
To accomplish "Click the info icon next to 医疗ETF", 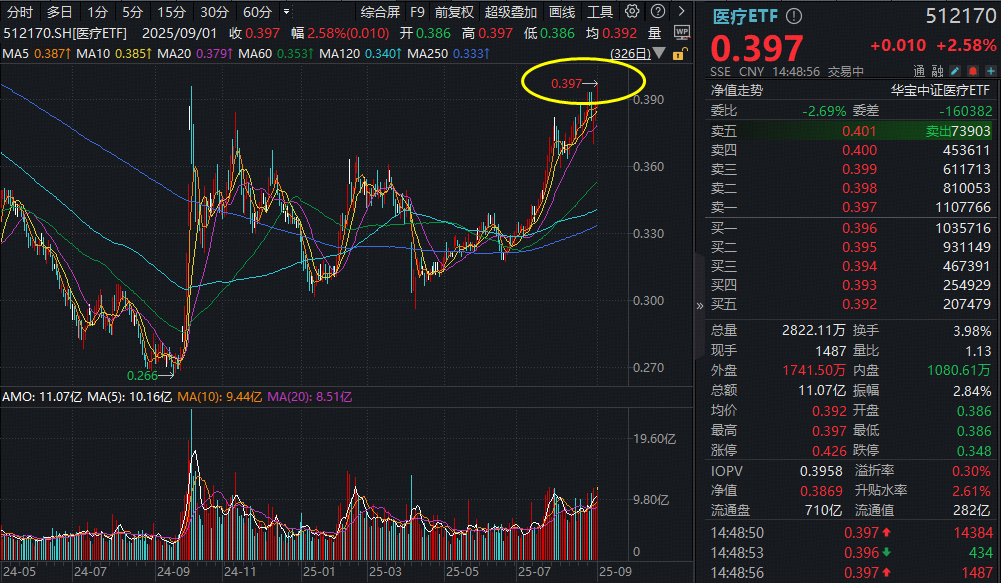I will pos(793,14).
